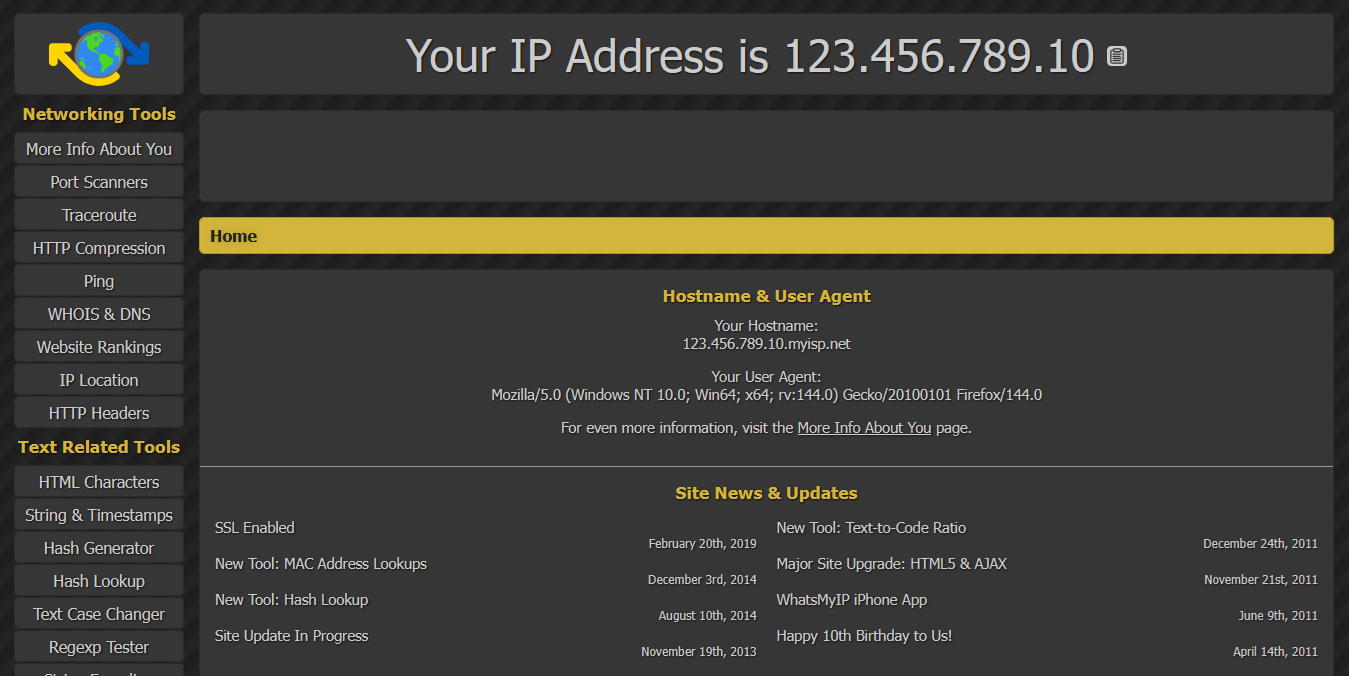Click the WhatsMyIP iPhone App news item
This screenshot has height=676, width=1349.
(x=851, y=600)
